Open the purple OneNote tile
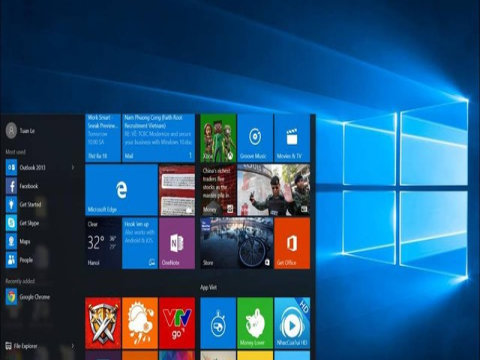Image resolution: width=480 pixels, height=360 pixels. (x=177, y=243)
